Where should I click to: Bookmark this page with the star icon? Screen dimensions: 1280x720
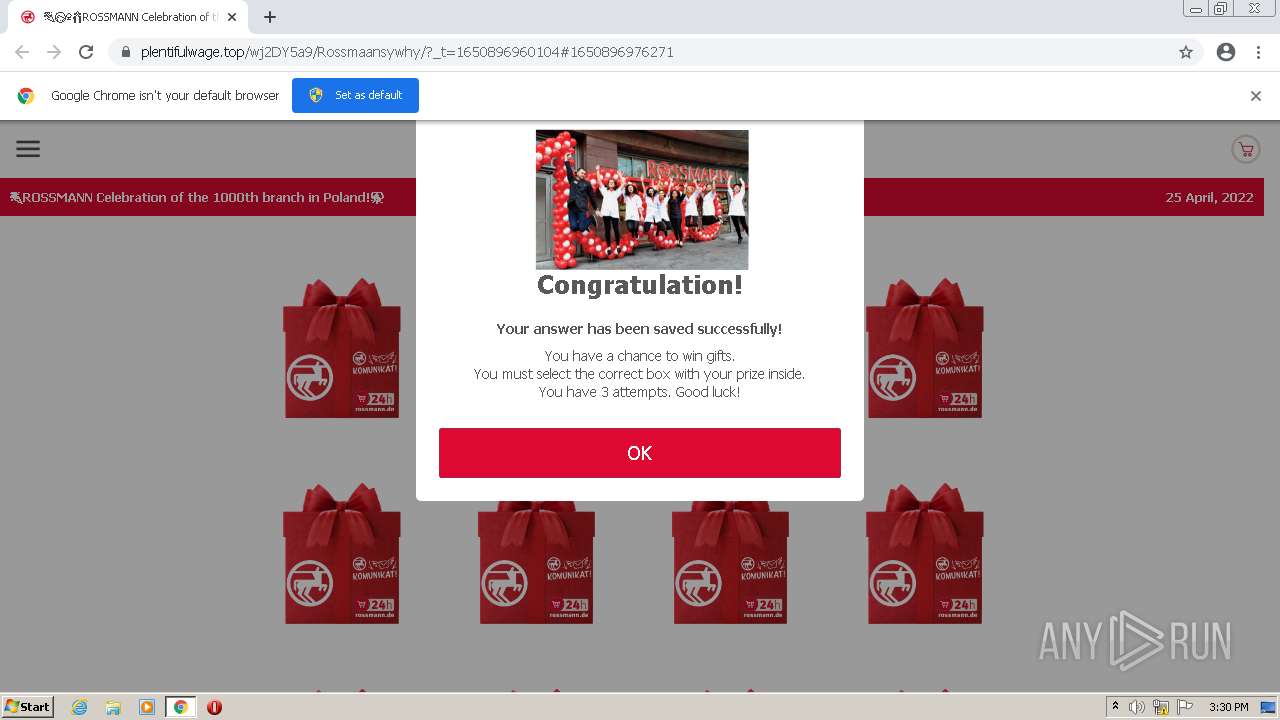(x=1186, y=52)
